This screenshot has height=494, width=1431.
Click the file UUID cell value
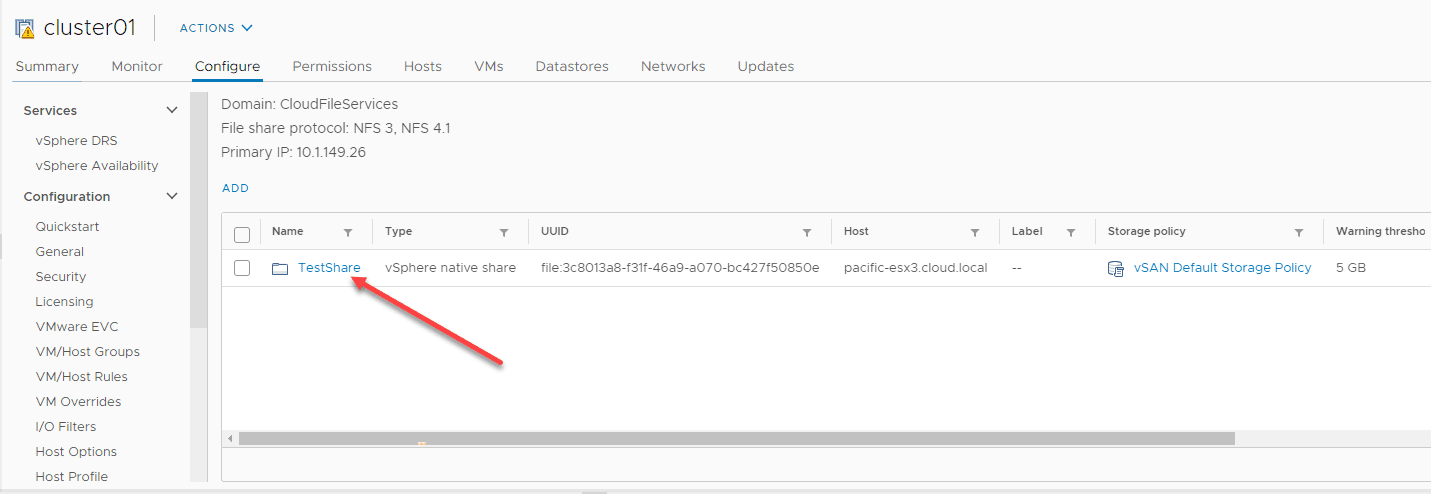pos(680,268)
